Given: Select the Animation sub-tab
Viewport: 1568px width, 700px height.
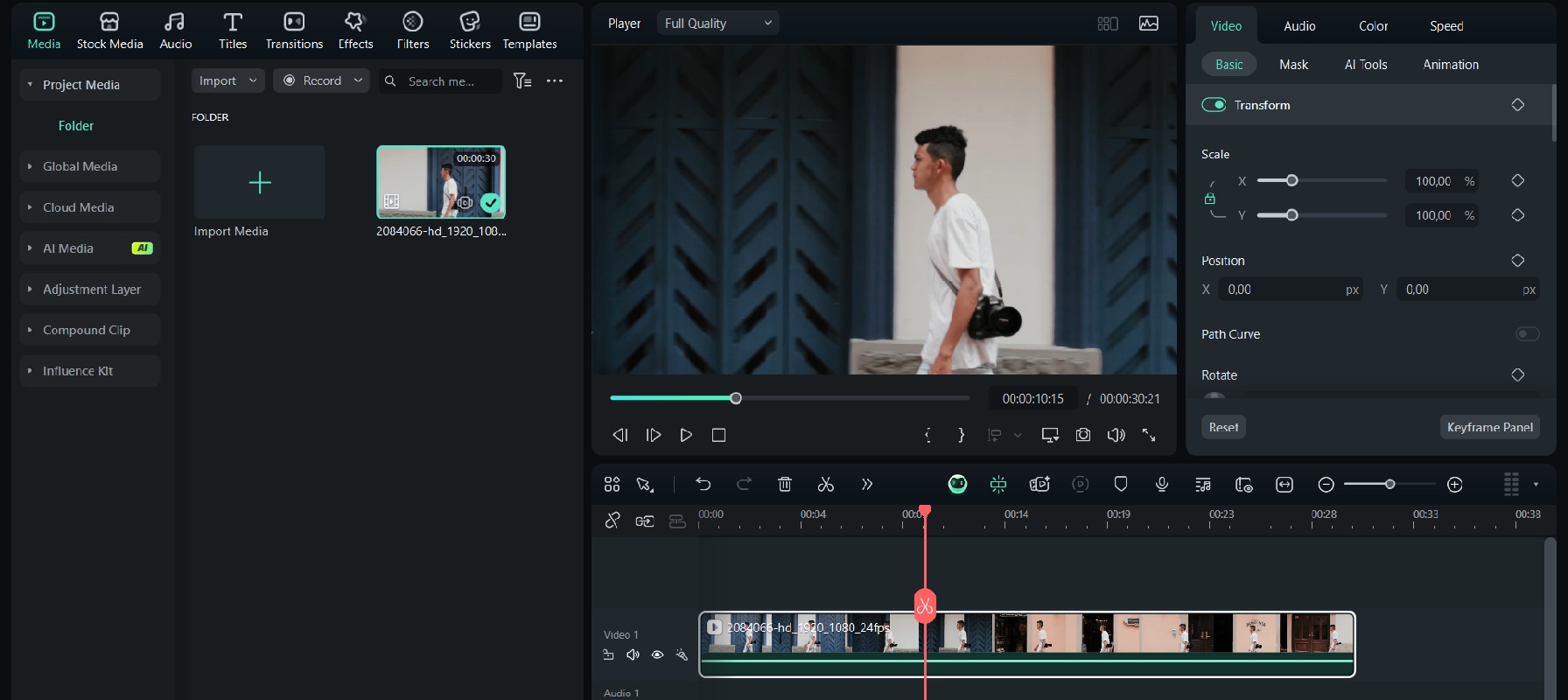Looking at the screenshot, I should click(1451, 65).
